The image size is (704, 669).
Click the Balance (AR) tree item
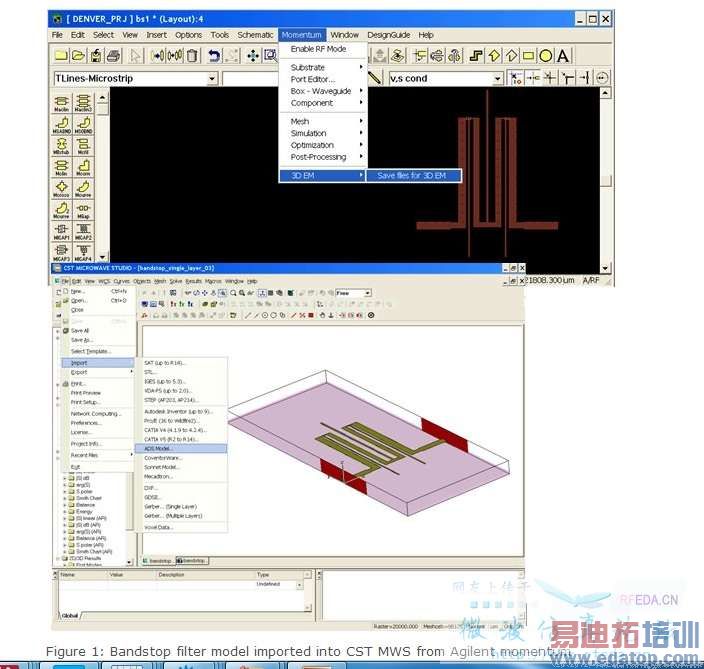tap(91, 538)
